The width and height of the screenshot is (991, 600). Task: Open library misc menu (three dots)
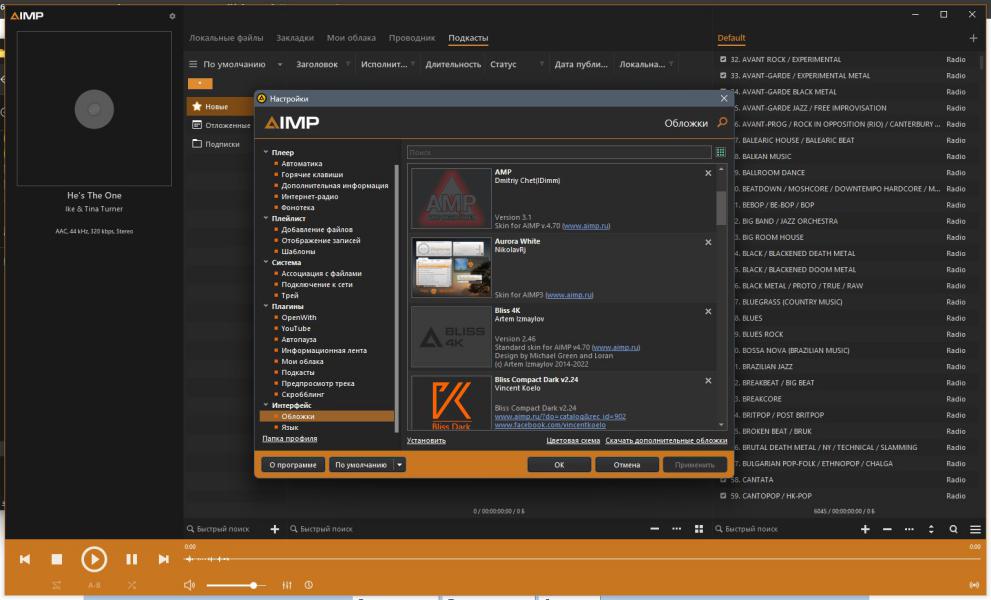point(676,529)
